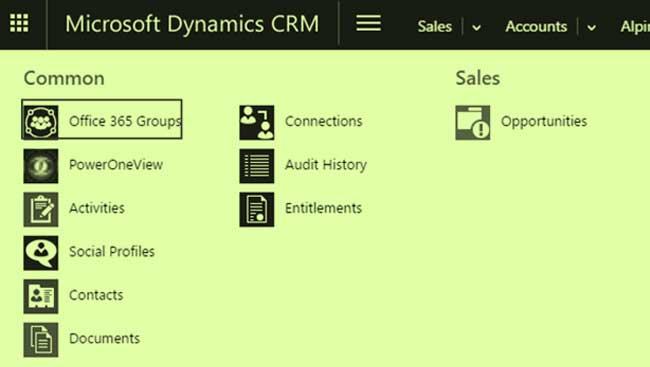
Task: Open the Office 365 Groups link
Action: click(125, 121)
